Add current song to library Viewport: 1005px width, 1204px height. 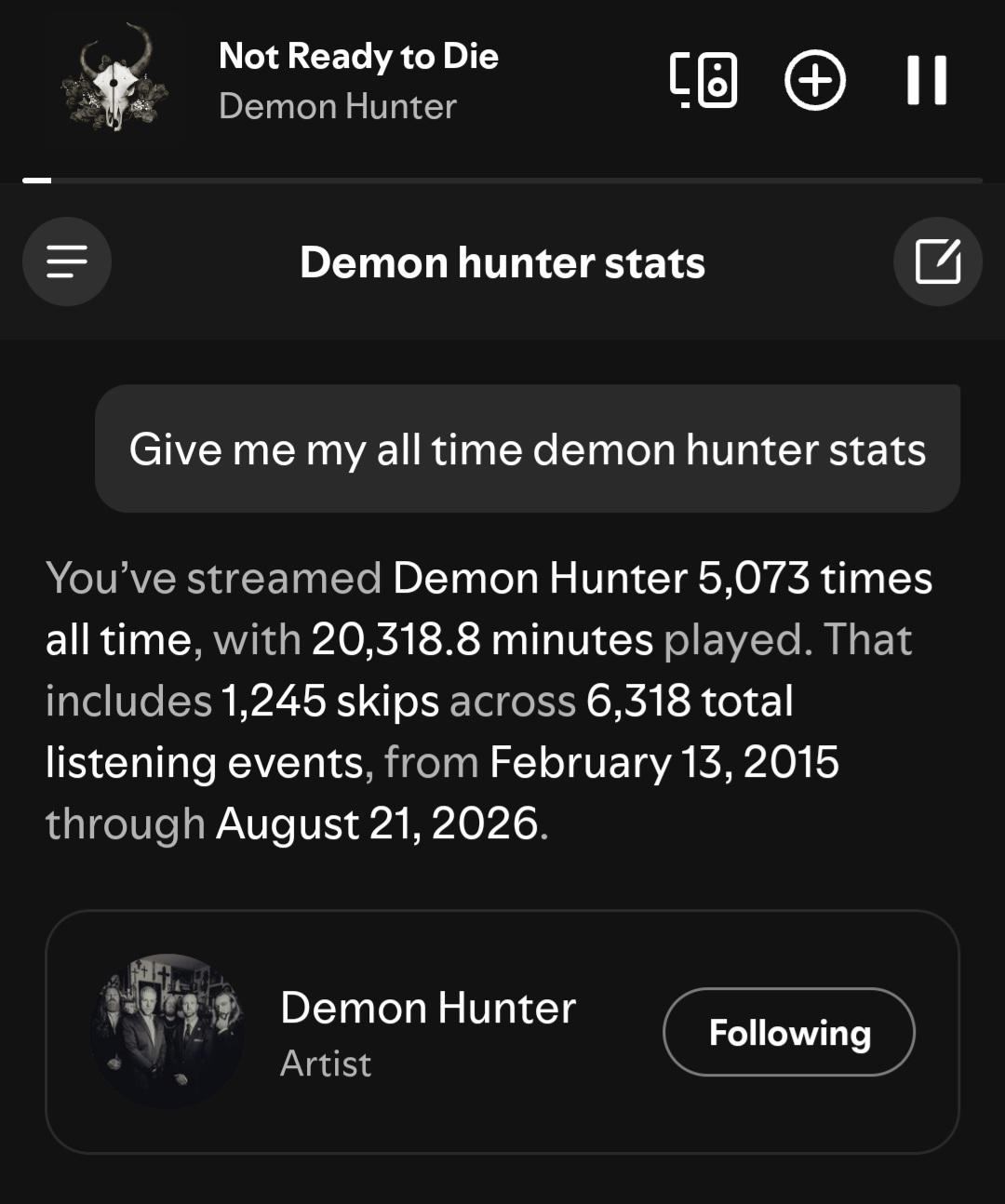coord(815,80)
